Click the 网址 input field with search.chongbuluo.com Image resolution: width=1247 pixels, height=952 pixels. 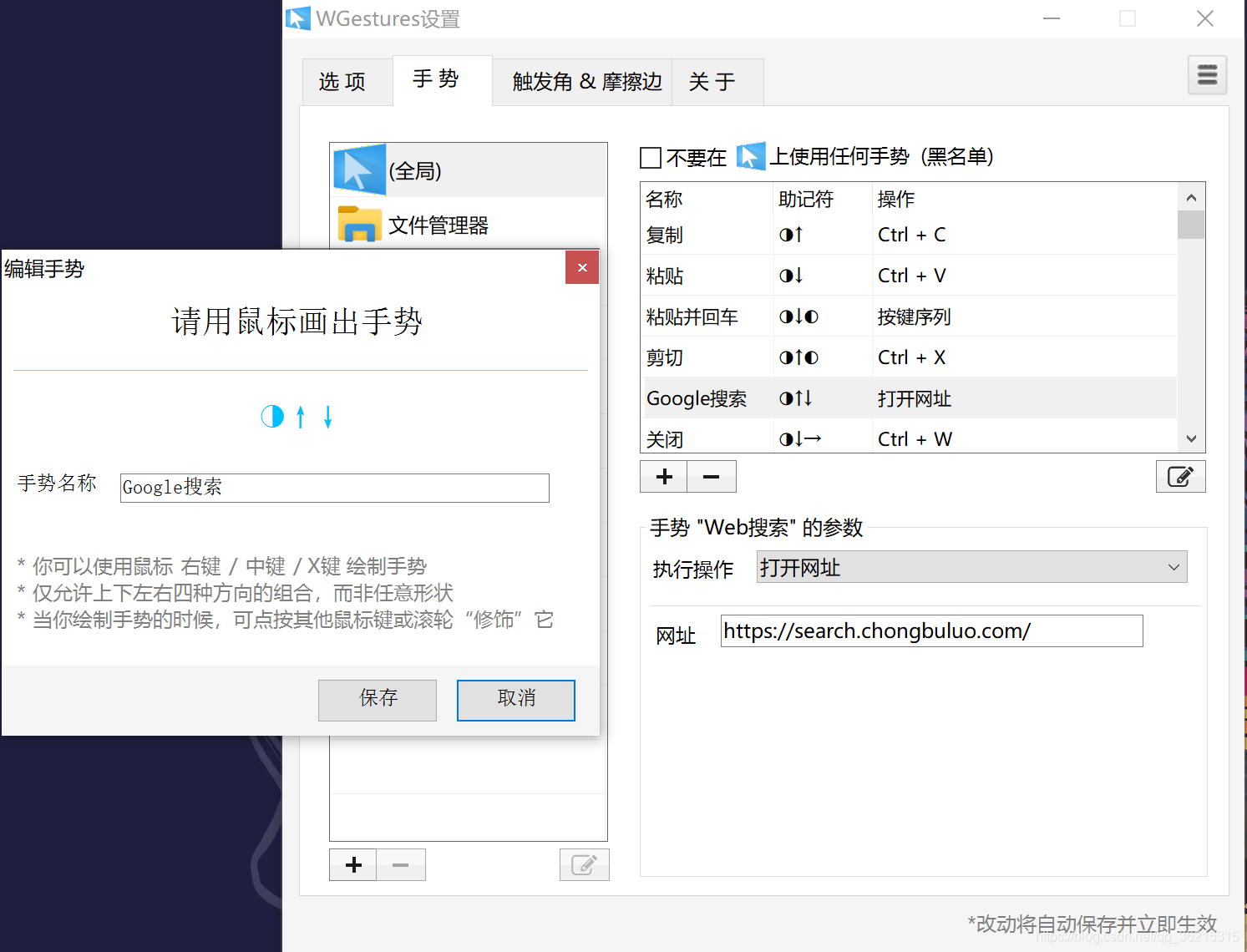[x=931, y=630]
